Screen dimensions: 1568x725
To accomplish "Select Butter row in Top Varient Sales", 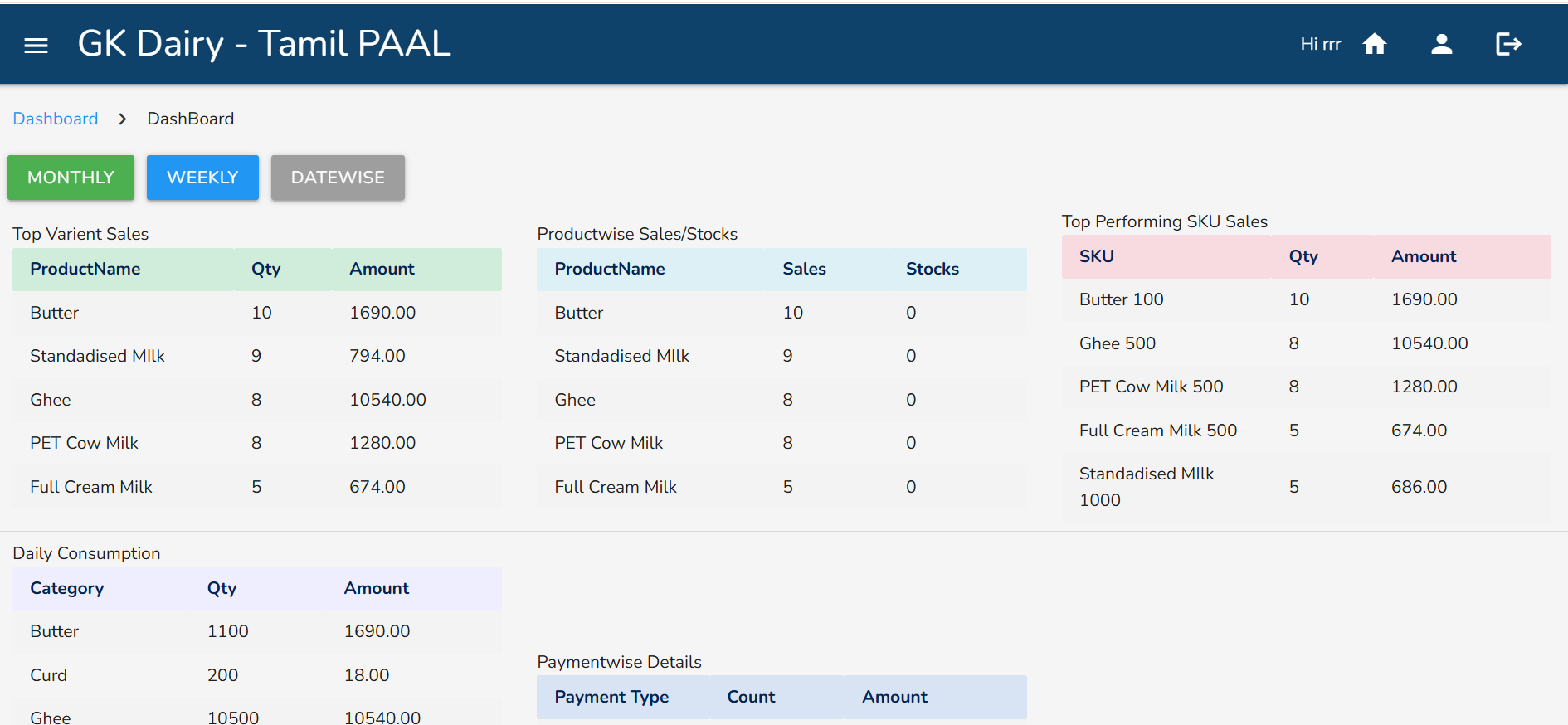I will (x=257, y=313).
